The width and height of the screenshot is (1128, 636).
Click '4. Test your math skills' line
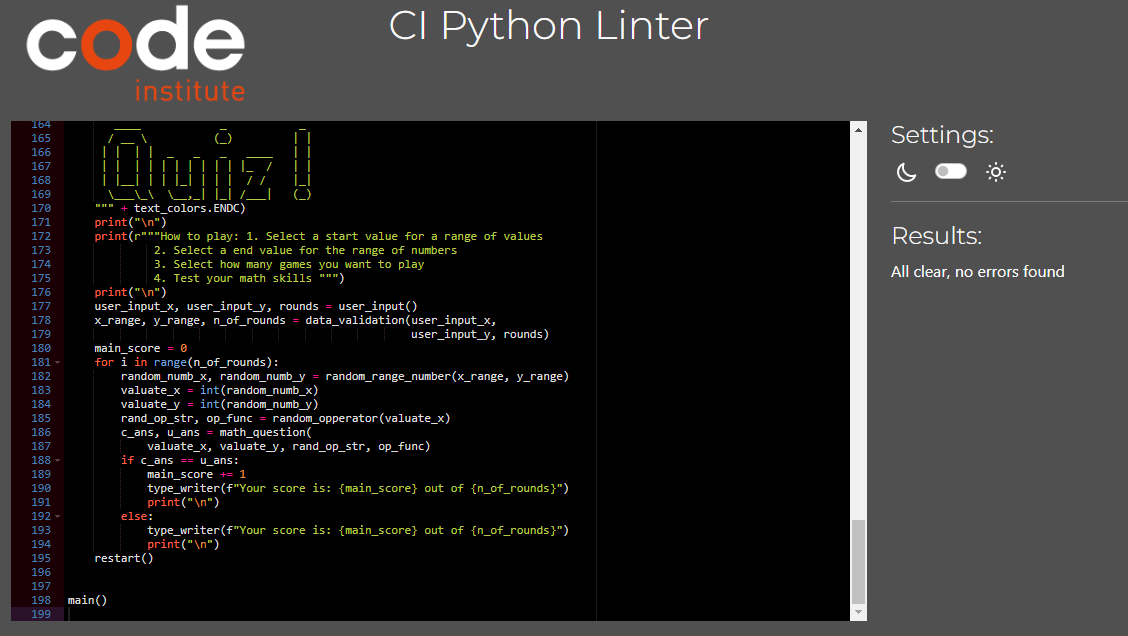coord(249,278)
